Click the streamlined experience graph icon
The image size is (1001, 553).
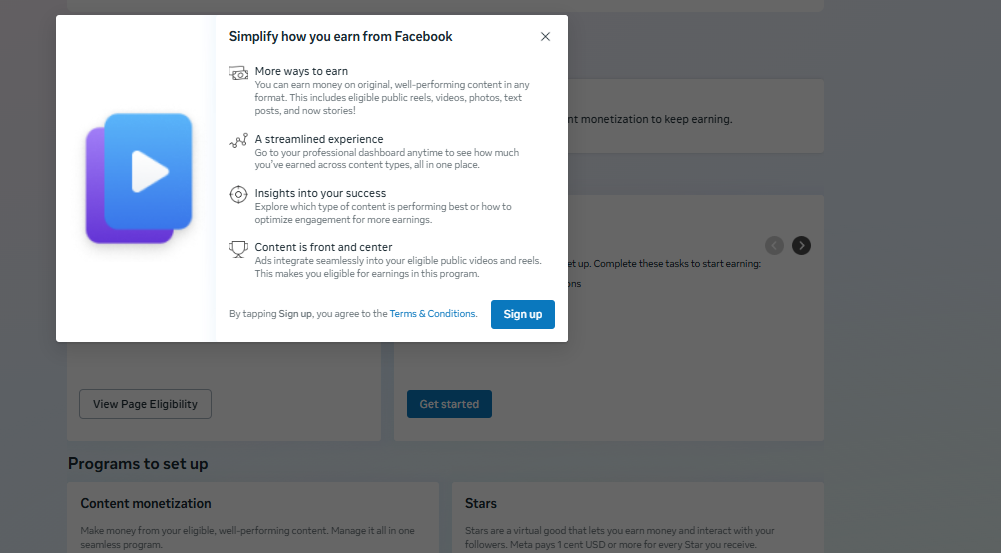(x=238, y=141)
